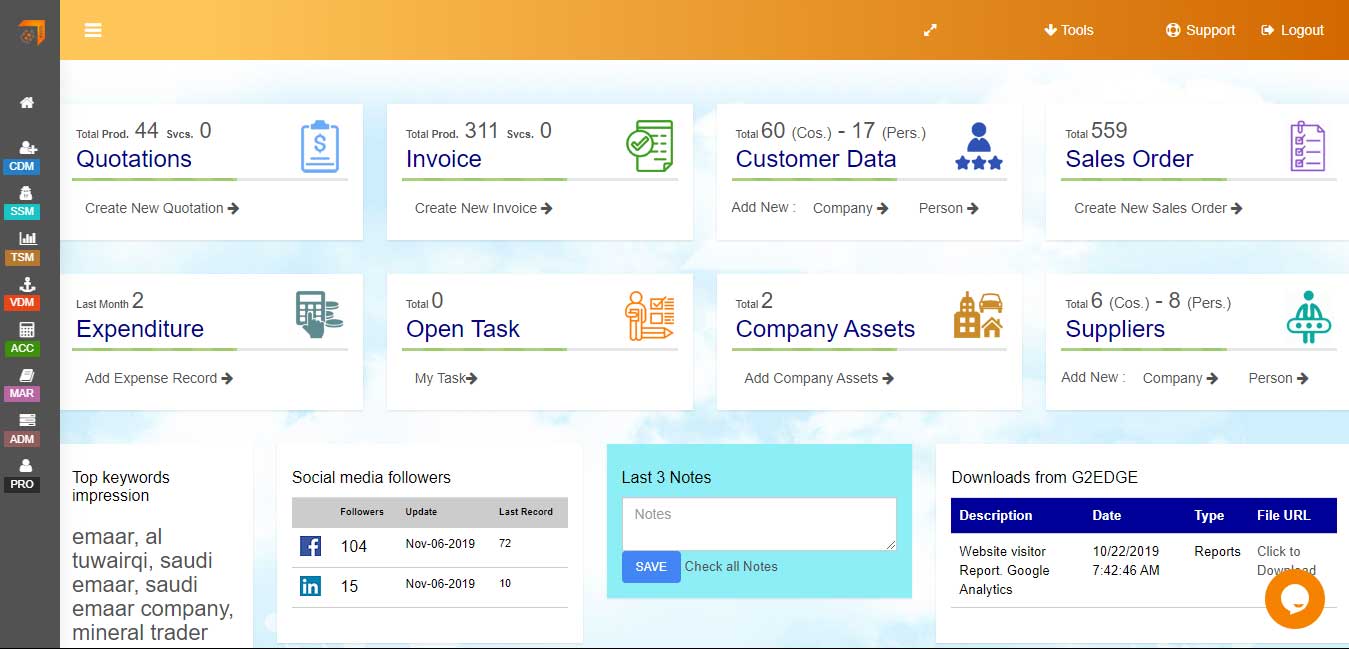Click the Customer Data person stars icon
The image size is (1349, 649).
979,146
